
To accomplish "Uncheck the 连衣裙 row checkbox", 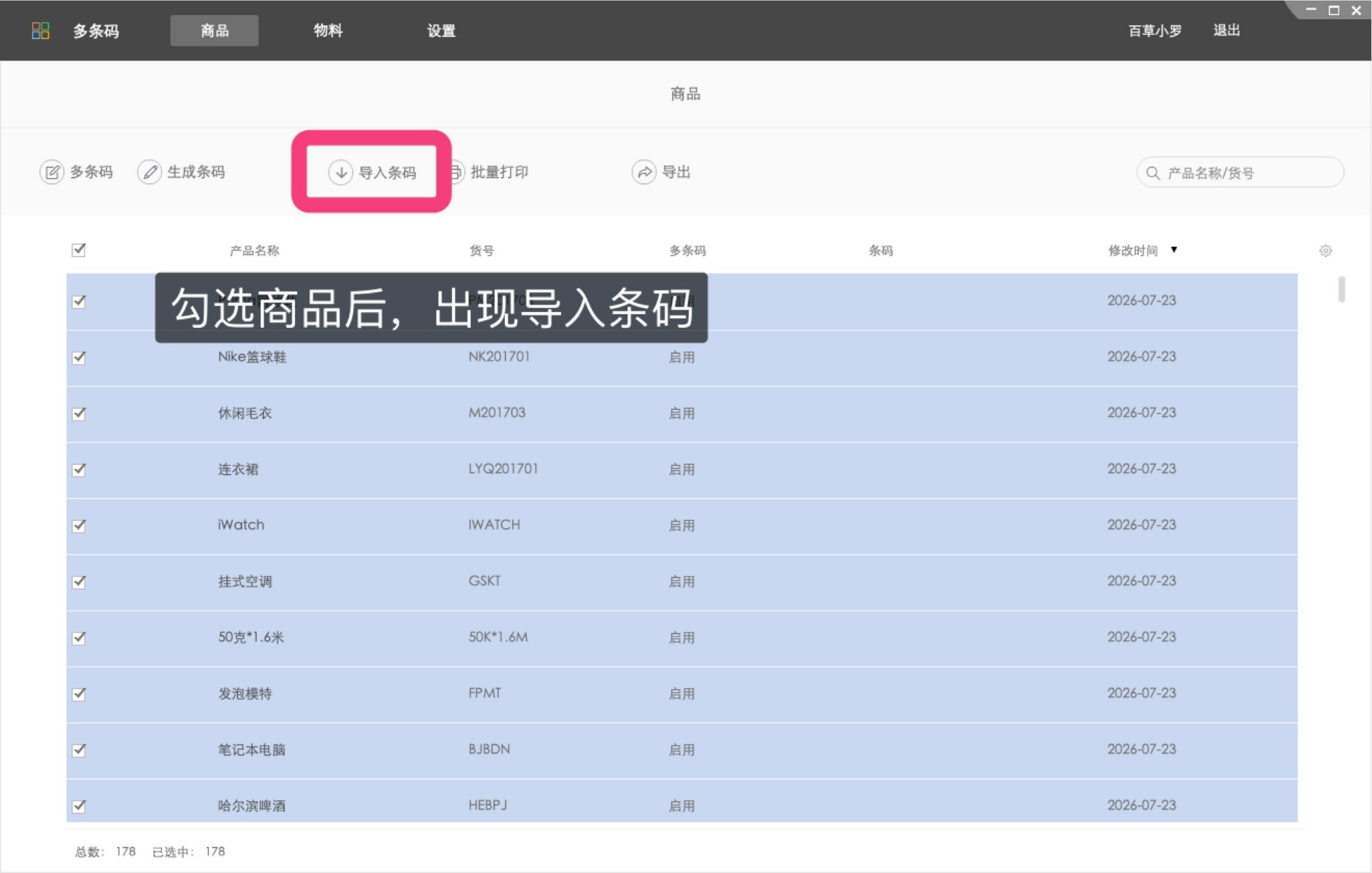I will (x=79, y=470).
